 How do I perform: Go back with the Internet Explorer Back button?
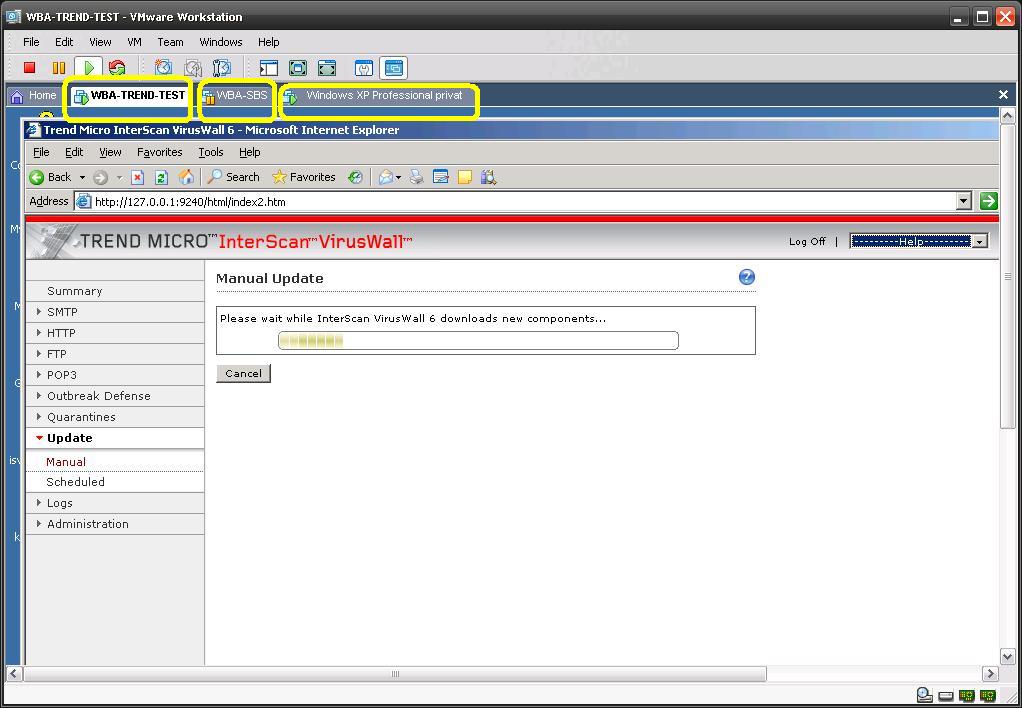(50, 177)
